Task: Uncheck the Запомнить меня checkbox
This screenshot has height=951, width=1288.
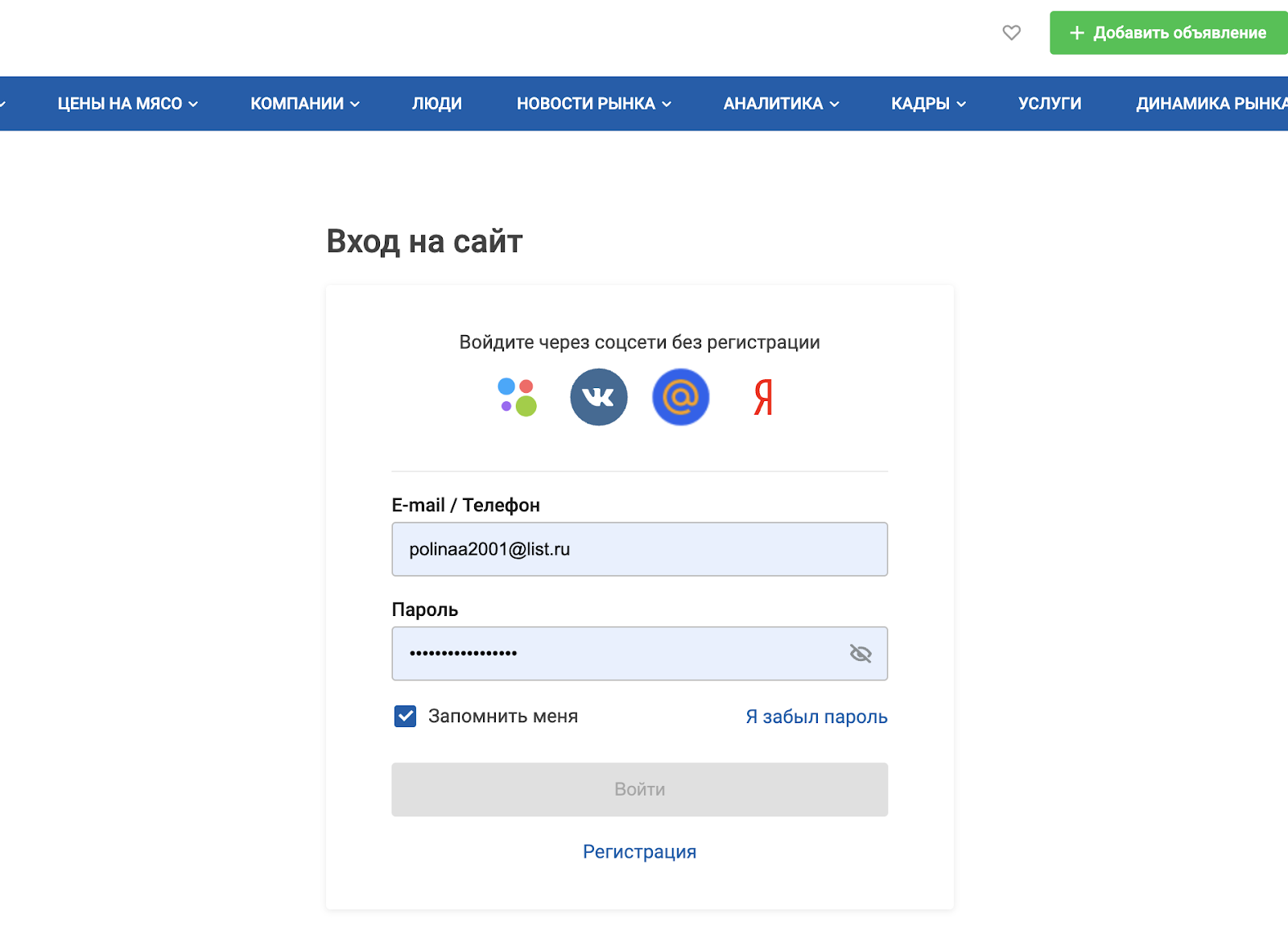Action: [x=405, y=716]
